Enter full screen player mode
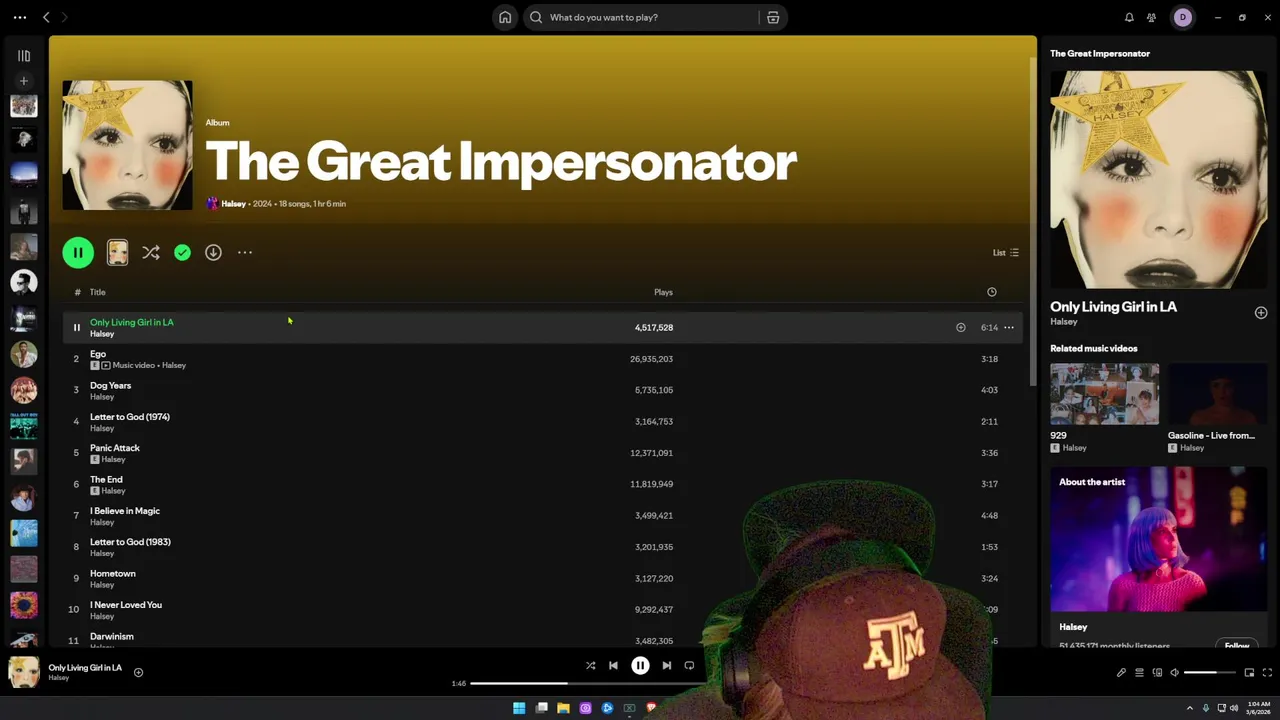The width and height of the screenshot is (1280, 720). point(1267,672)
